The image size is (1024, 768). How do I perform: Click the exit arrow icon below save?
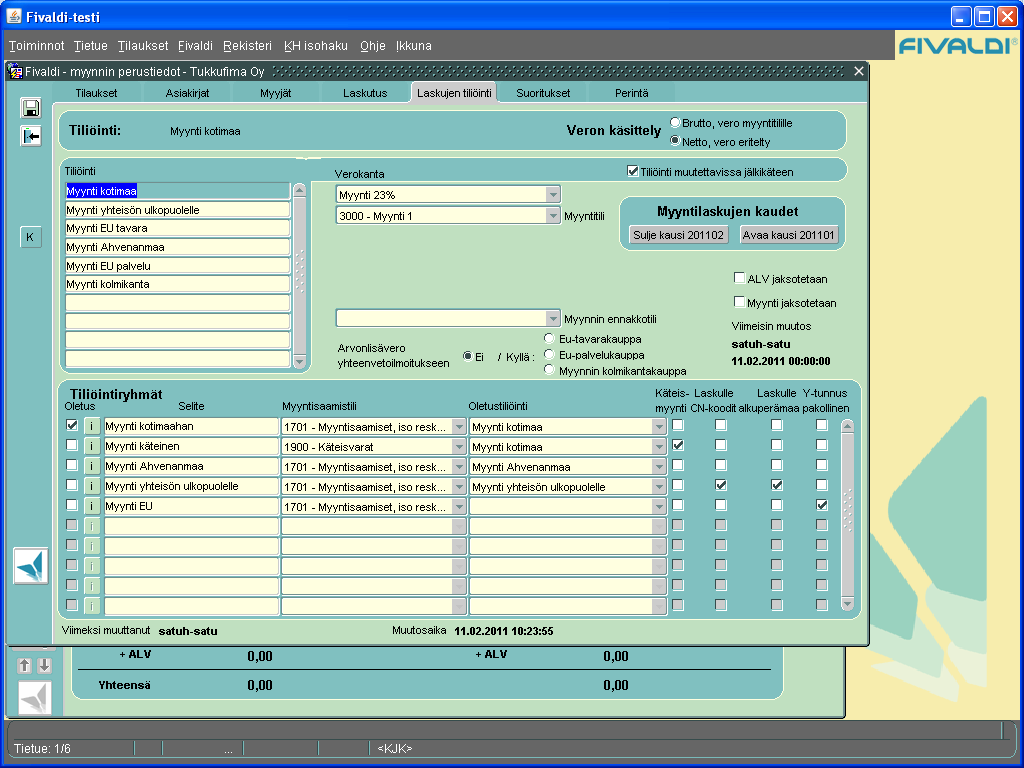coord(31,136)
